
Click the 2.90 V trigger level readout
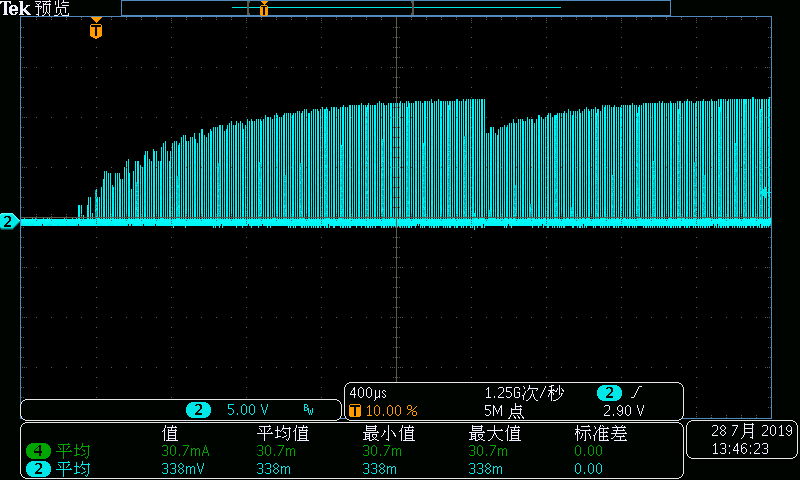coord(623,411)
